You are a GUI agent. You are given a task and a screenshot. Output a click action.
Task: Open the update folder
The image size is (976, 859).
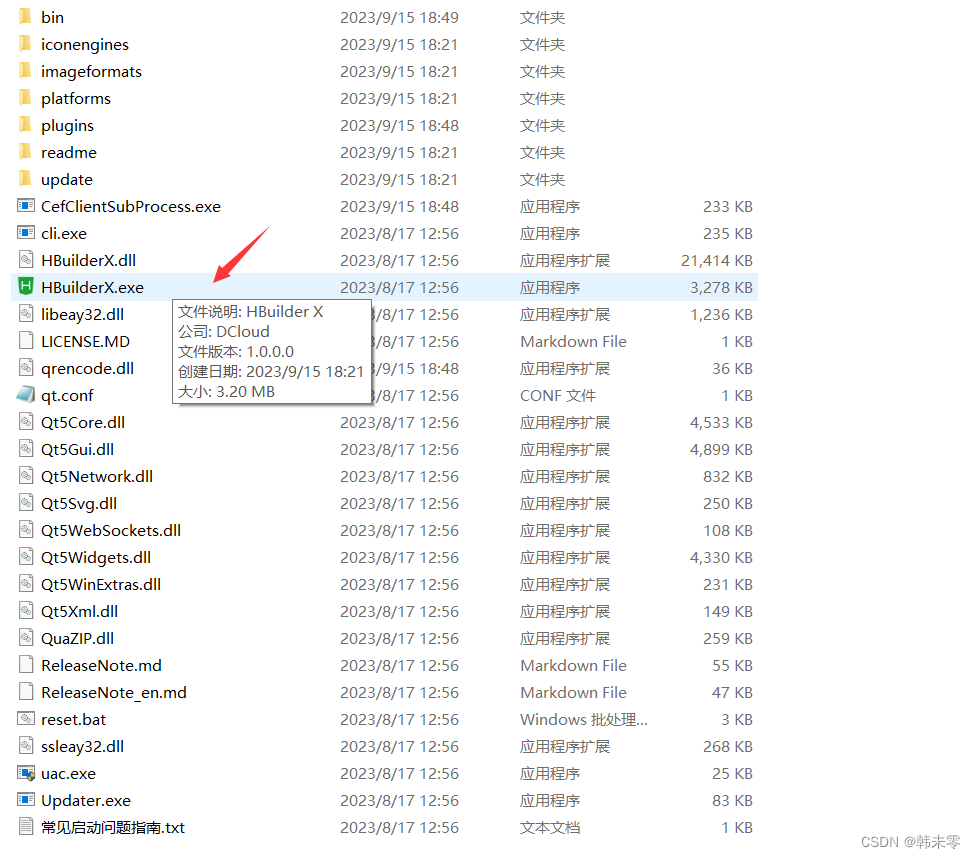point(65,179)
